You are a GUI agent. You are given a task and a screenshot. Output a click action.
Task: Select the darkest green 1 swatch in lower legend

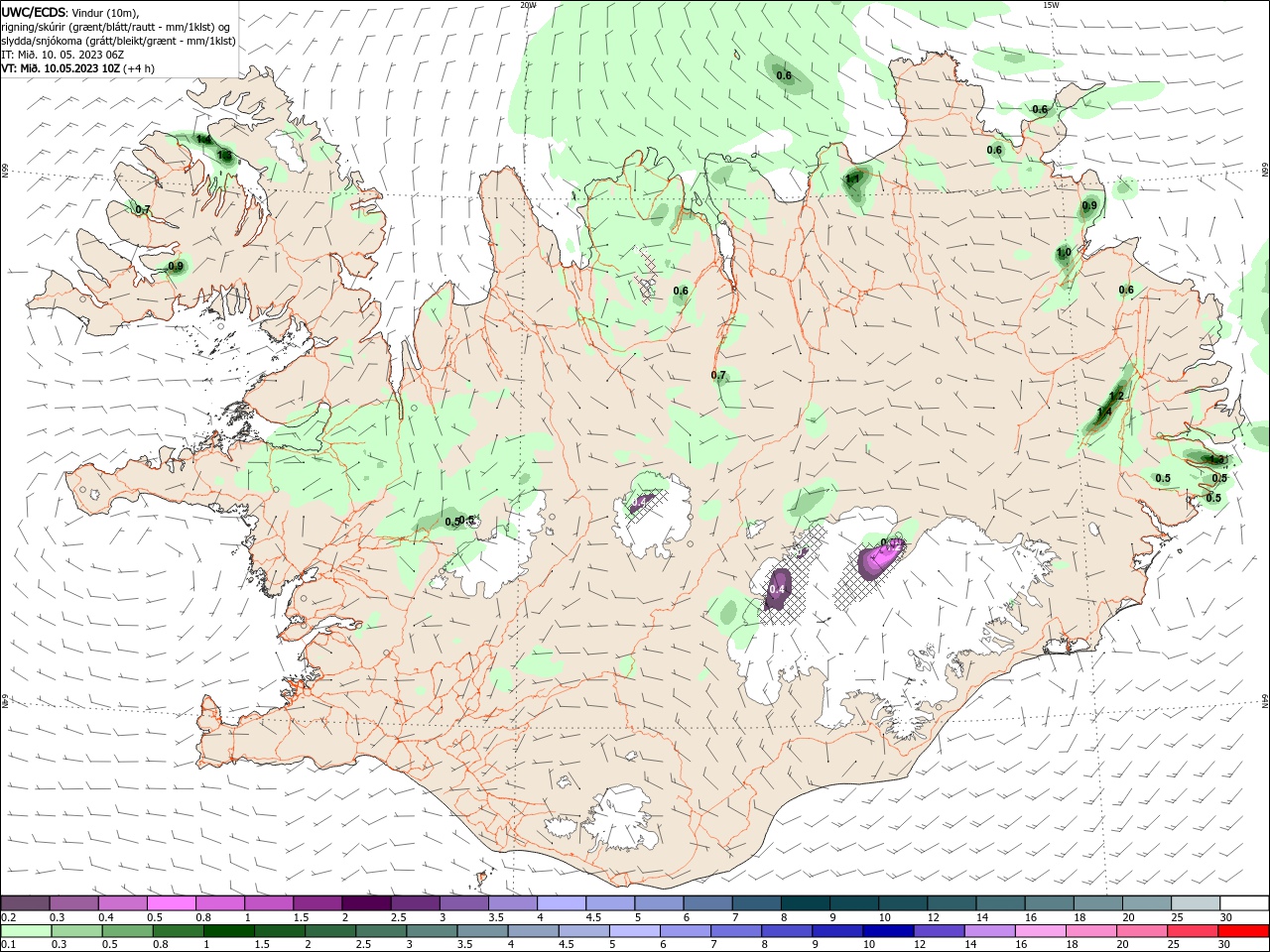click(x=227, y=931)
